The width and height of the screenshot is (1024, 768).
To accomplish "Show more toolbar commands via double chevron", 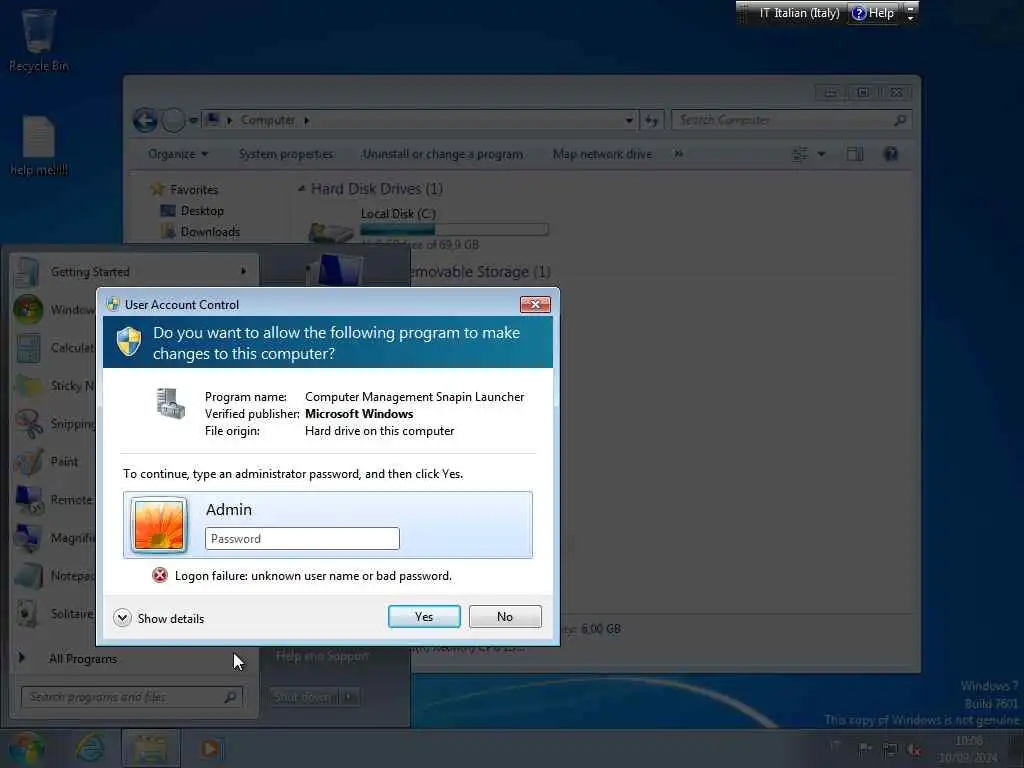I will click(x=679, y=154).
